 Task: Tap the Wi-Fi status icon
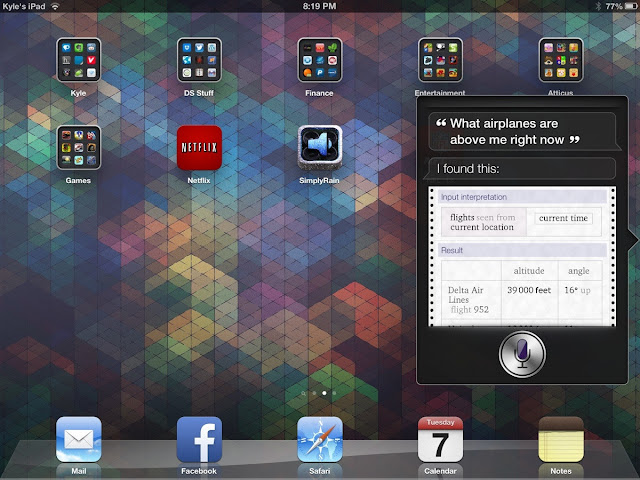click(x=55, y=6)
